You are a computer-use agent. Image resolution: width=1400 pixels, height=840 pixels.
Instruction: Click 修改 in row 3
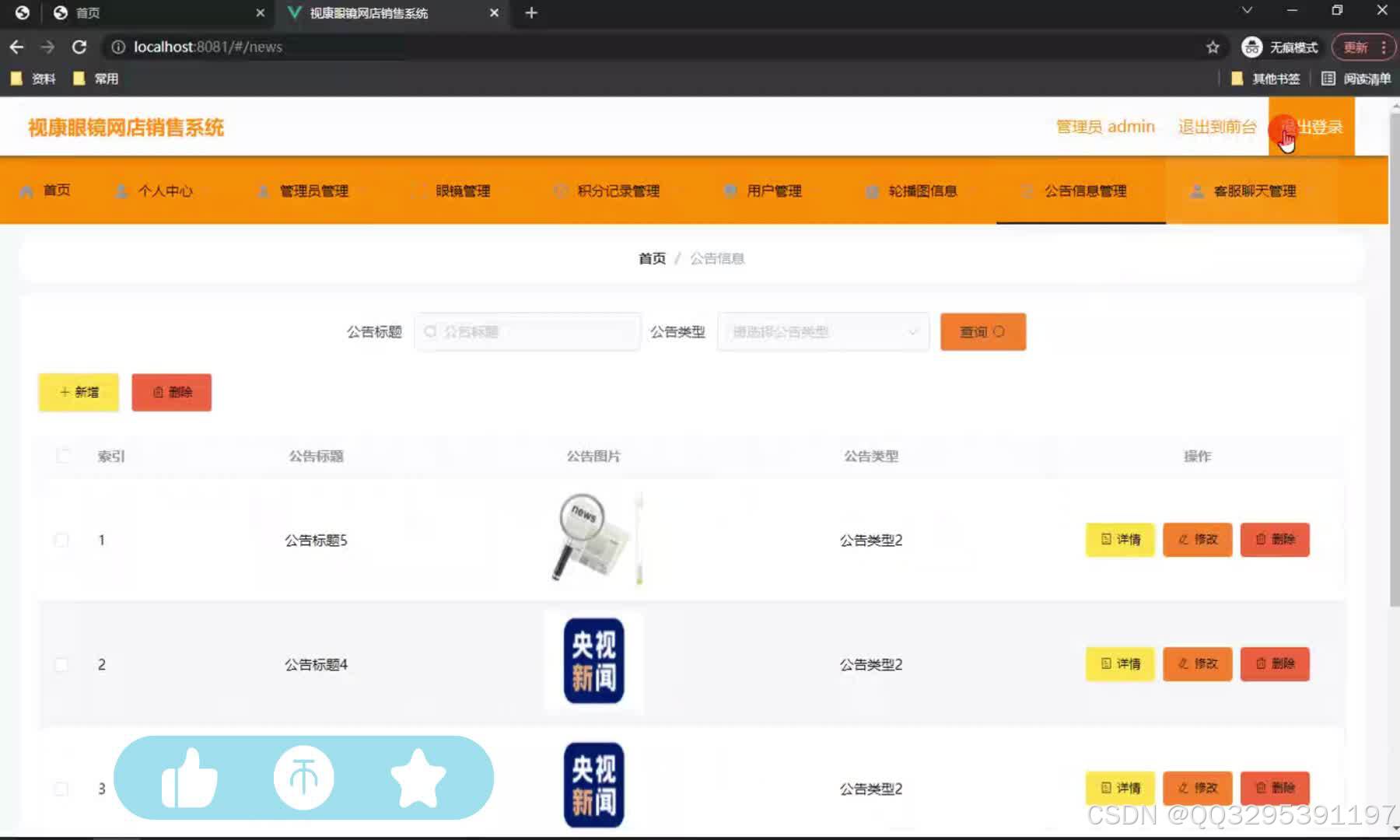1198,789
